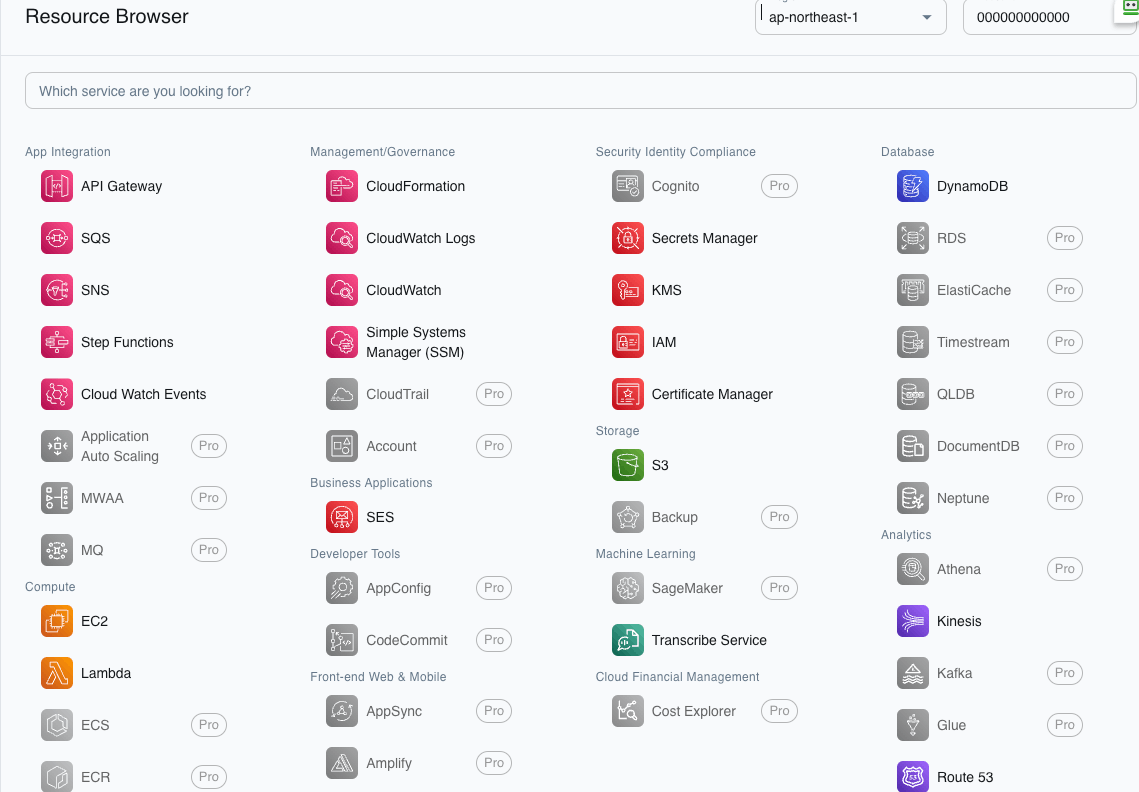Click the AppConfig label

[x=398, y=588]
